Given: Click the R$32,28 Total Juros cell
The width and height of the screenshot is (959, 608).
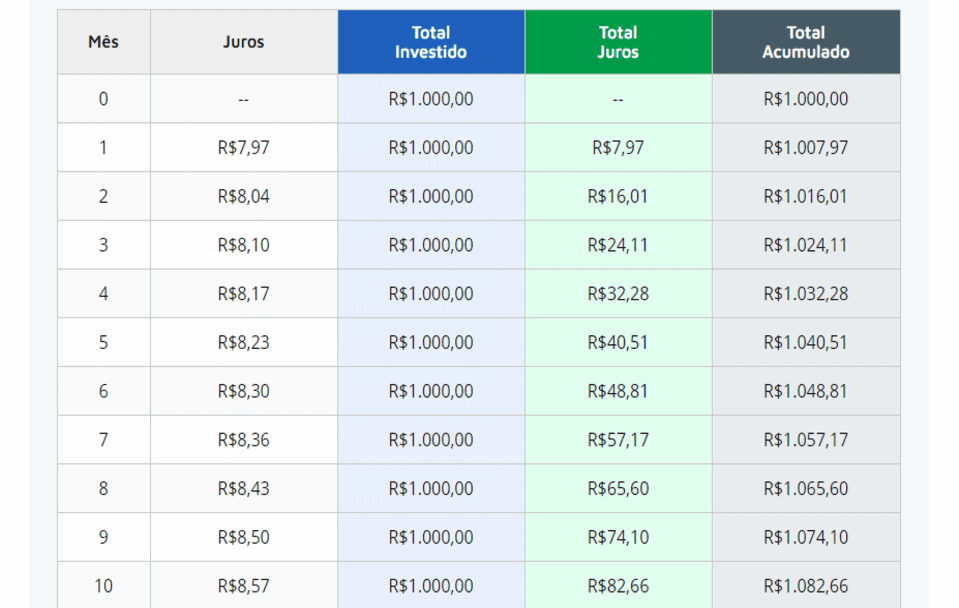Looking at the screenshot, I should 618,294.
